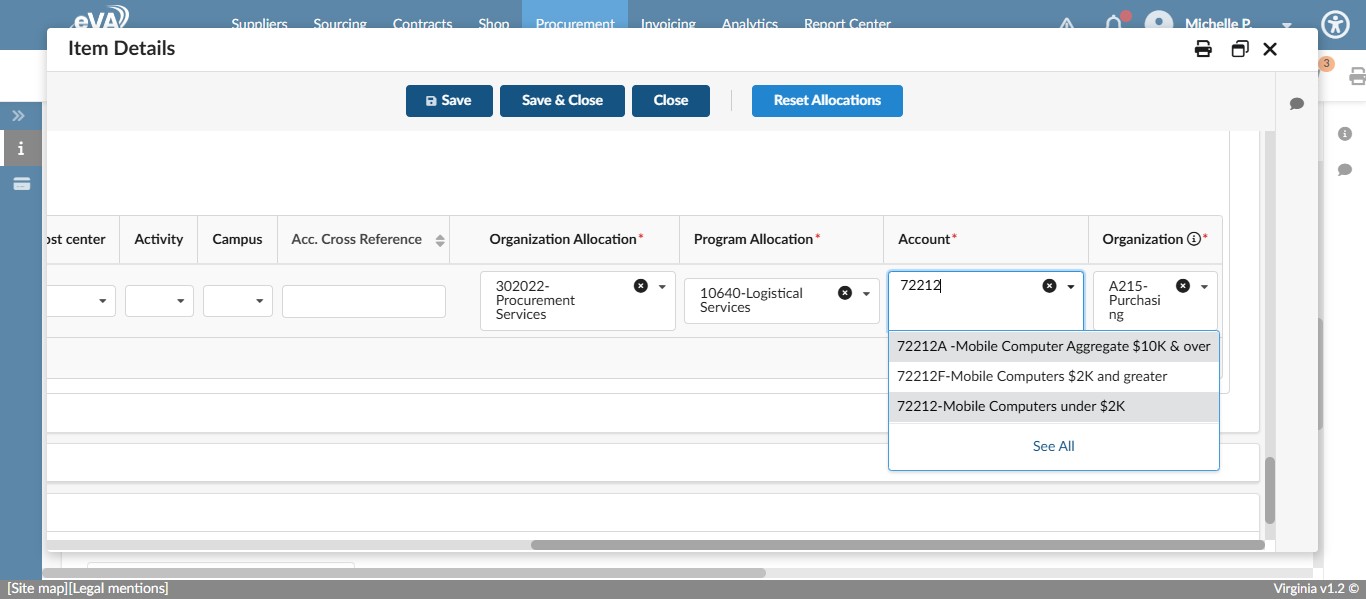Viewport: 1366px width, 599px height.
Task: Open the comments bubble in the dialog
Action: pos(1297,104)
